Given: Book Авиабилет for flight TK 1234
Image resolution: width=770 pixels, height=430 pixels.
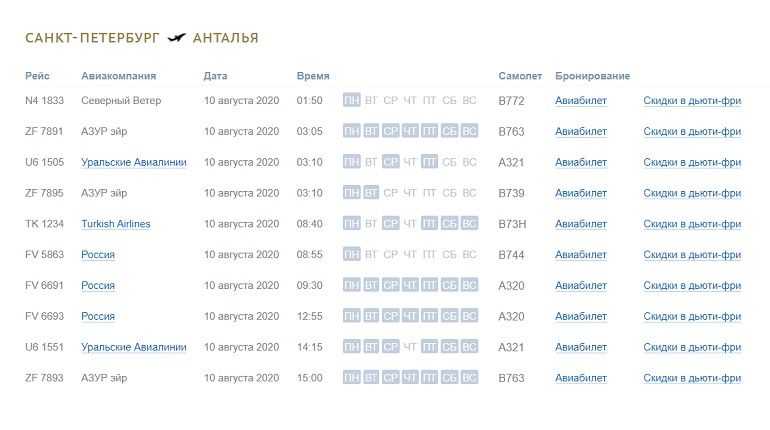Looking at the screenshot, I should 581,224.
